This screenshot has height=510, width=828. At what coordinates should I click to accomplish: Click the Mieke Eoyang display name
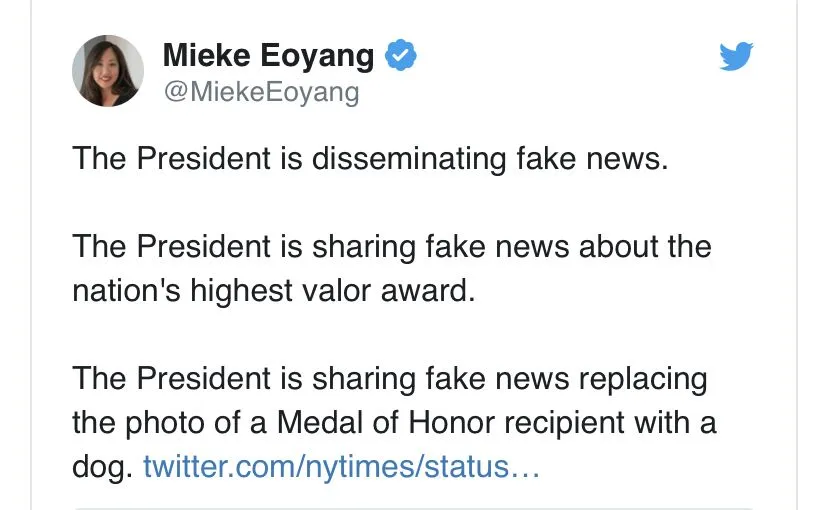pyautogui.click(x=267, y=57)
